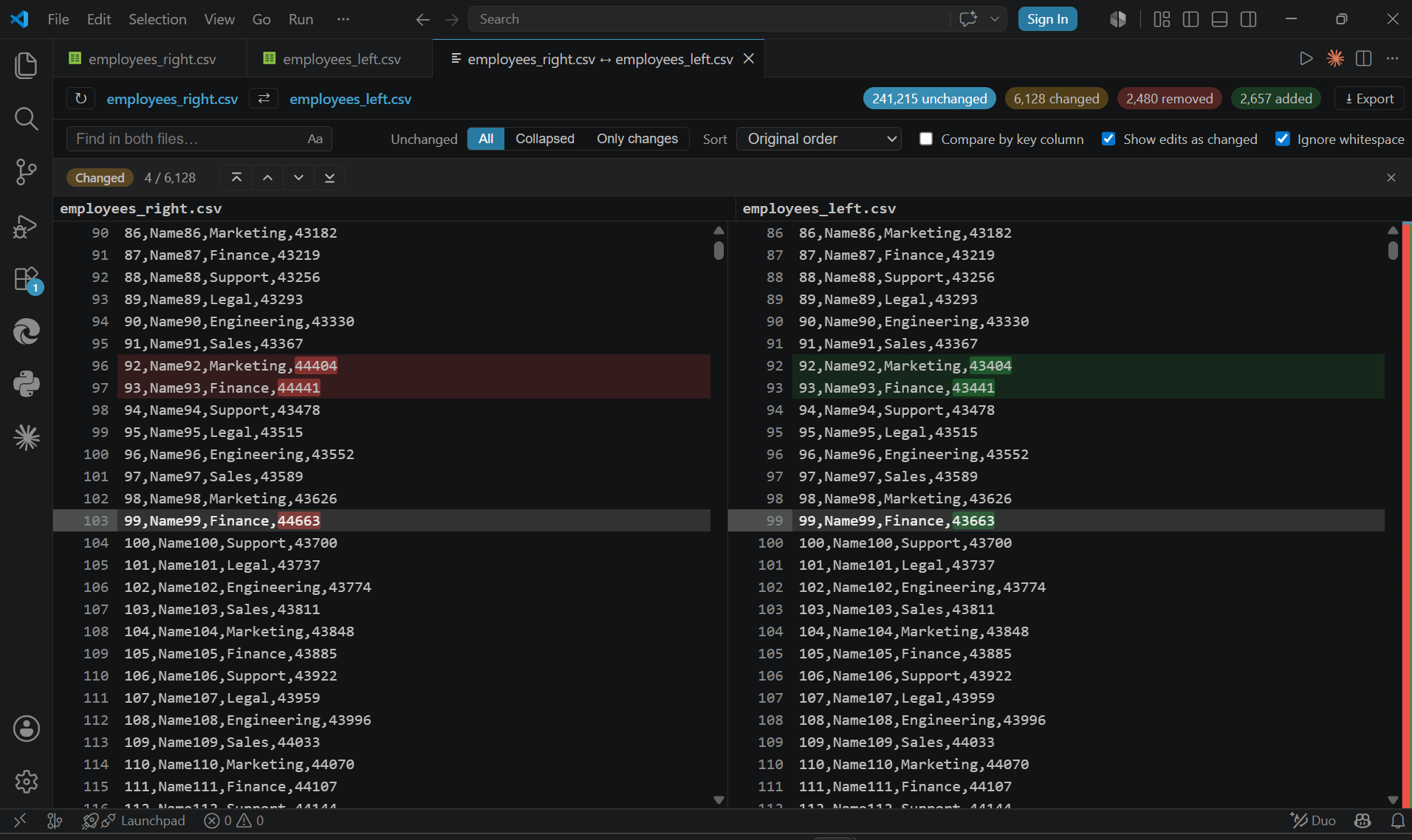Go to next change
The height and width of the screenshot is (840, 1412).
[298, 177]
